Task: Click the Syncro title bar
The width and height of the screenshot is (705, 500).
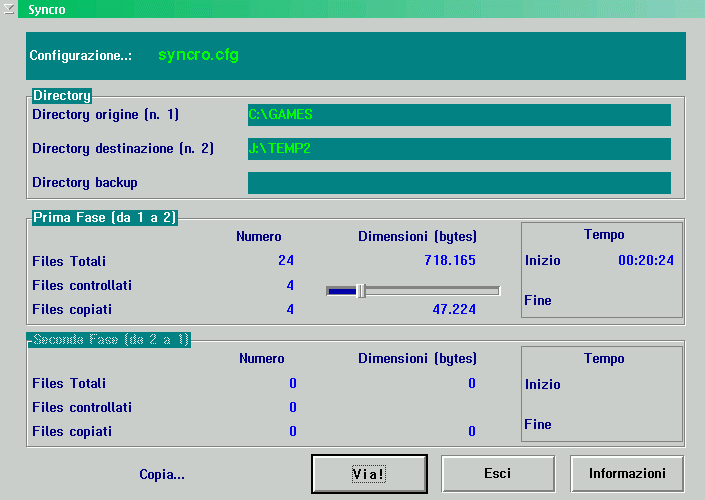Action: point(350,9)
